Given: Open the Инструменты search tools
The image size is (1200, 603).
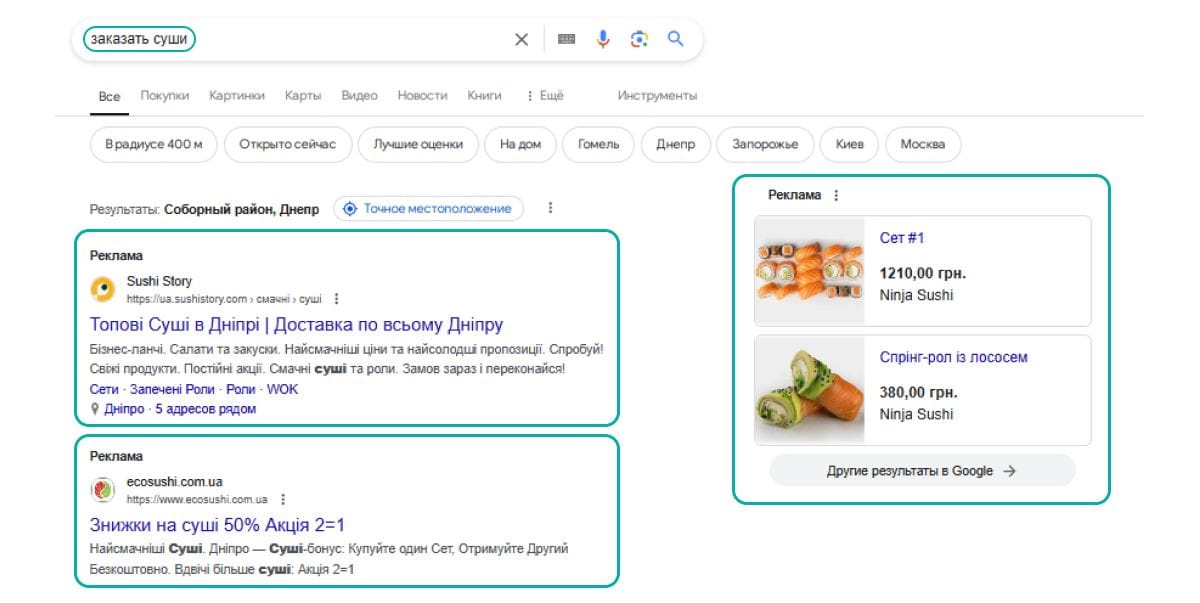Looking at the screenshot, I should (x=657, y=96).
